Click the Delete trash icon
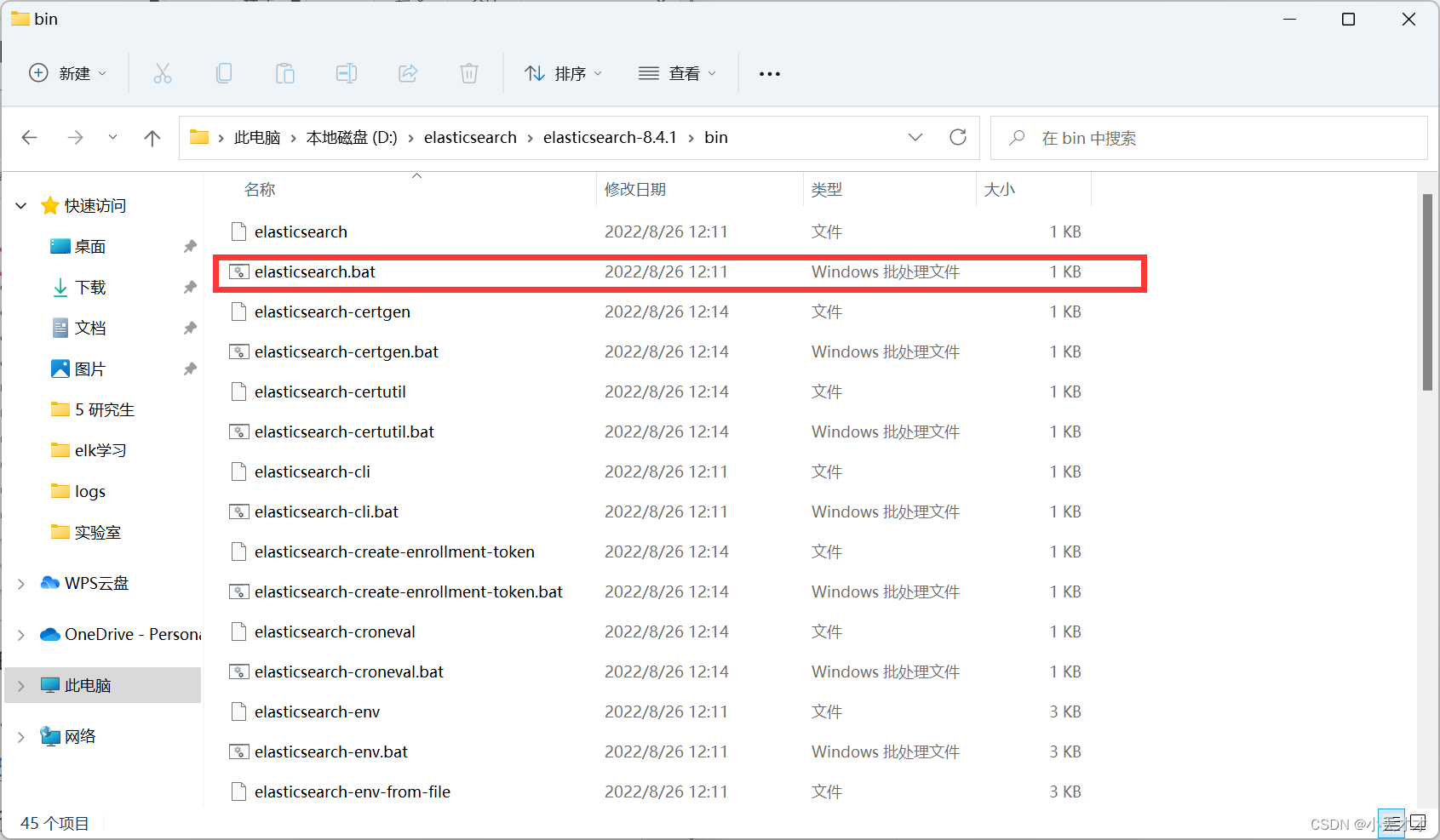 tap(469, 73)
